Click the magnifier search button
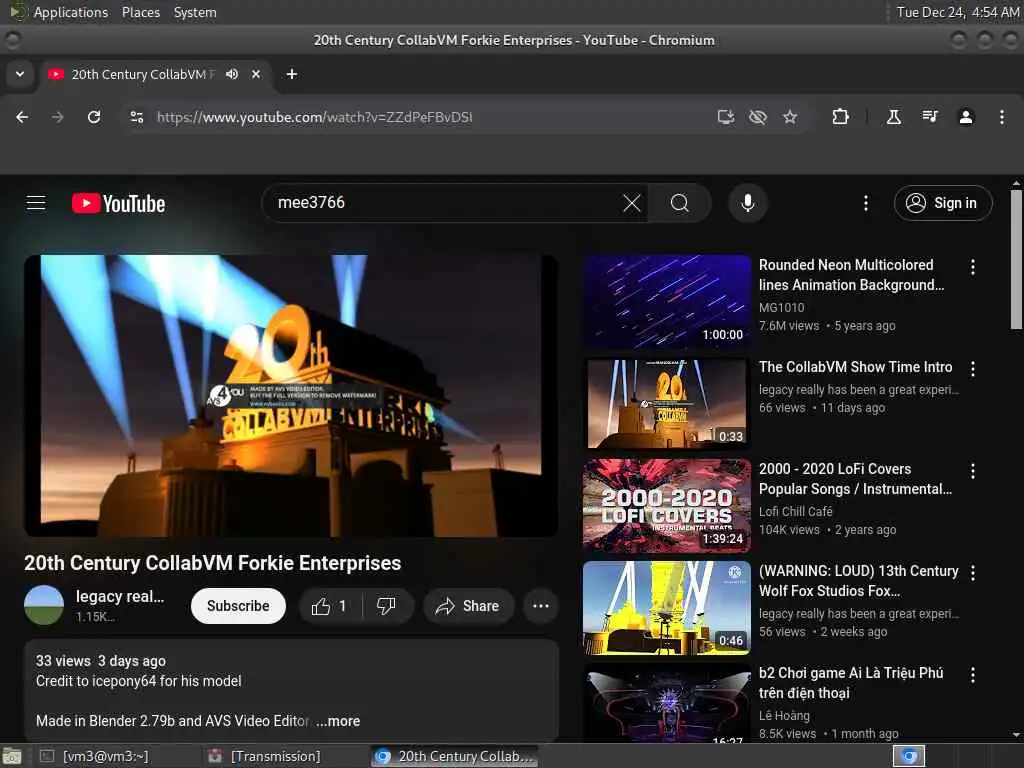Viewport: 1024px width, 768px height. 680,203
